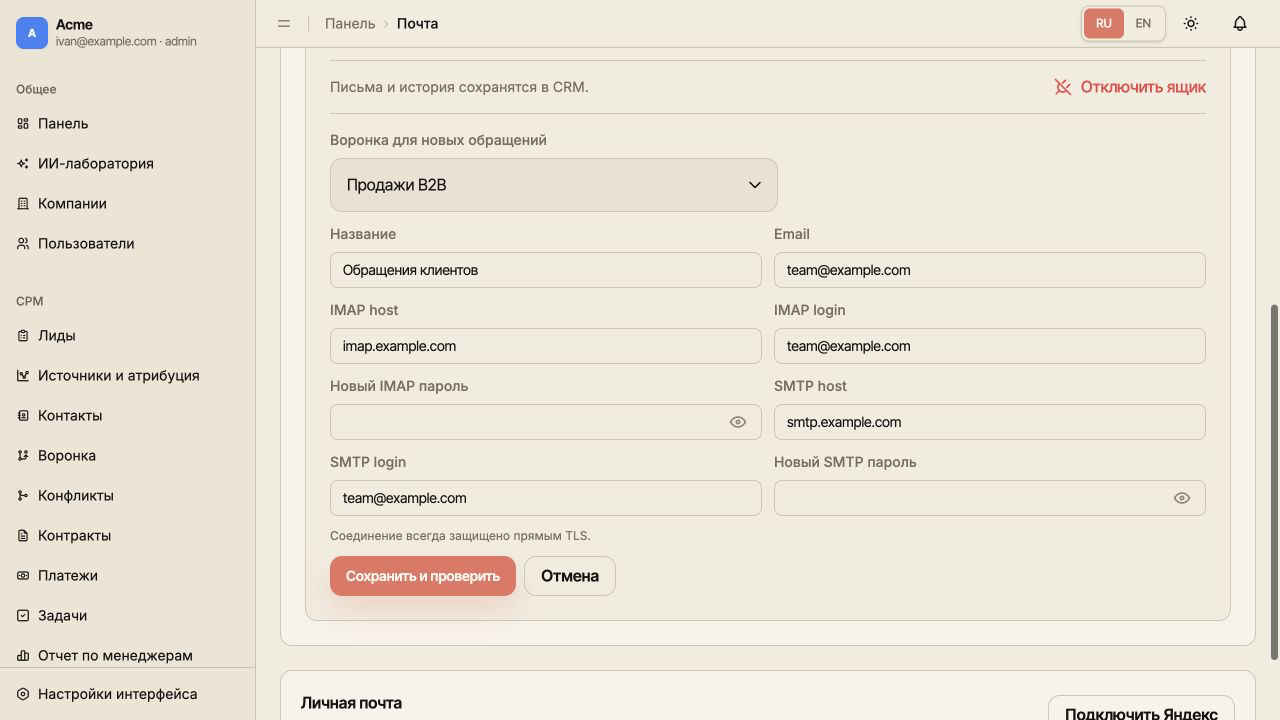Viewport: 1280px width, 720px height.
Task: Click the SMTP host field
Action: [990, 422]
